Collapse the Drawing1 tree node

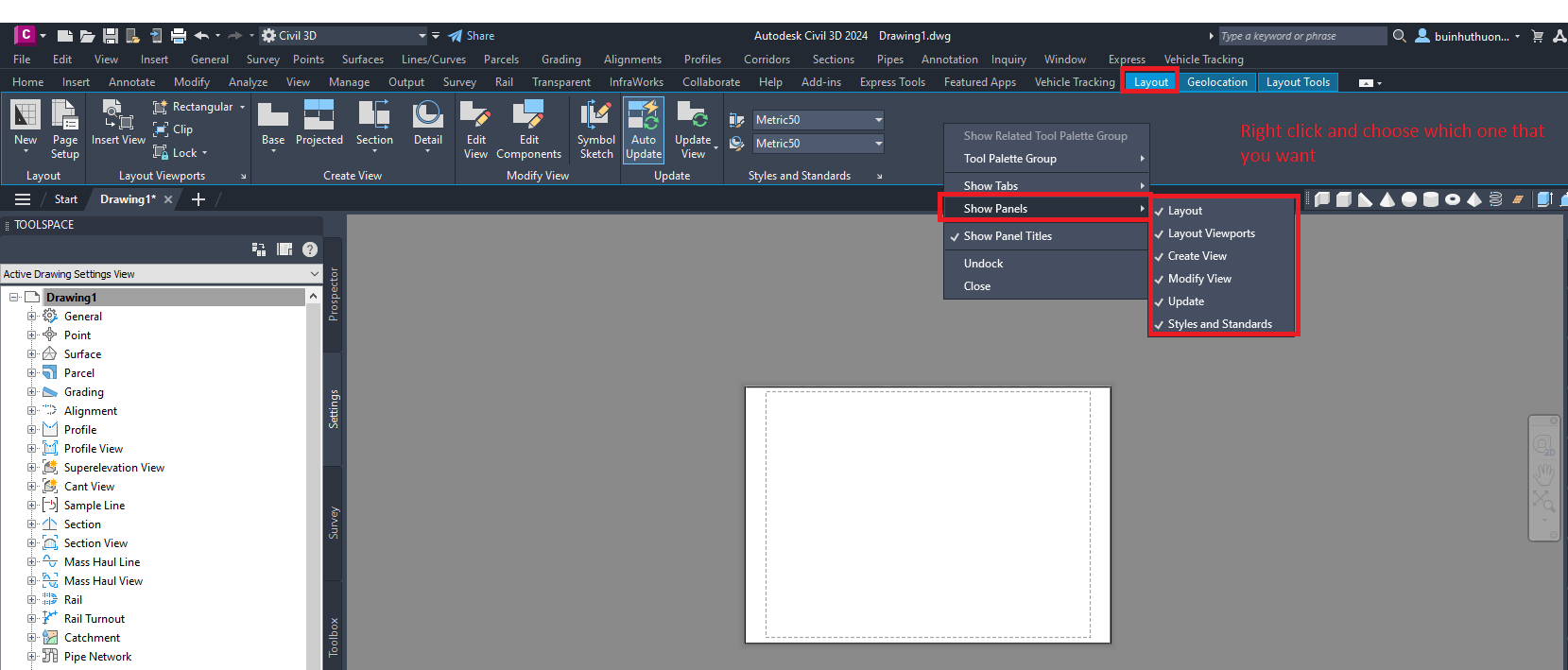(14, 298)
